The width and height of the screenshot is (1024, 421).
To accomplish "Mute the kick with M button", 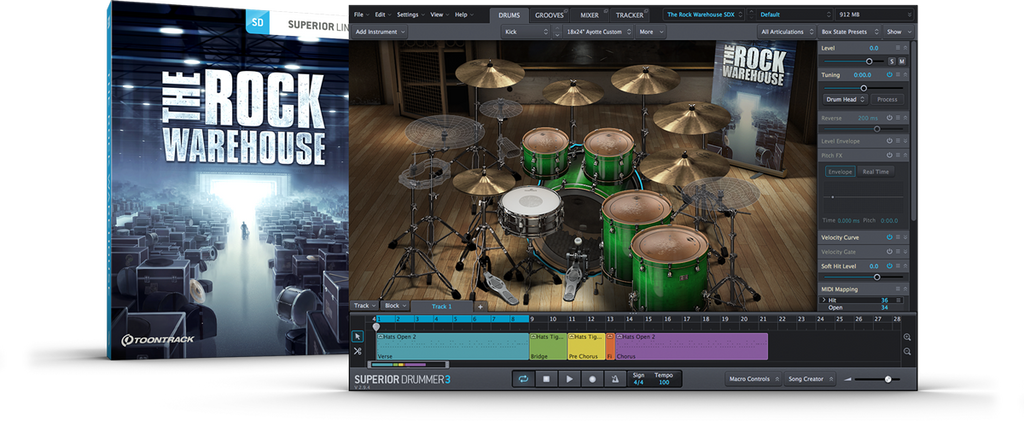I will [902, 61].
